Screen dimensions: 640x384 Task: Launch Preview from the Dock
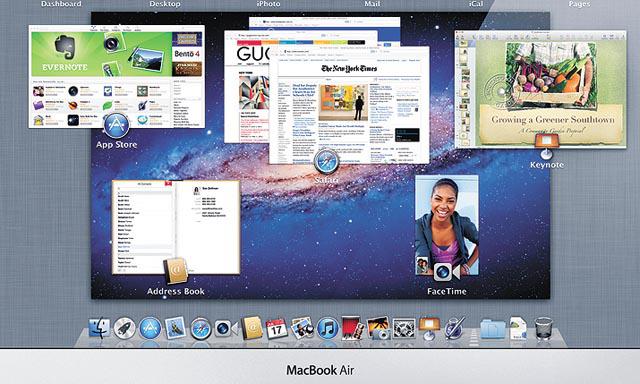[x=302, y=328]
